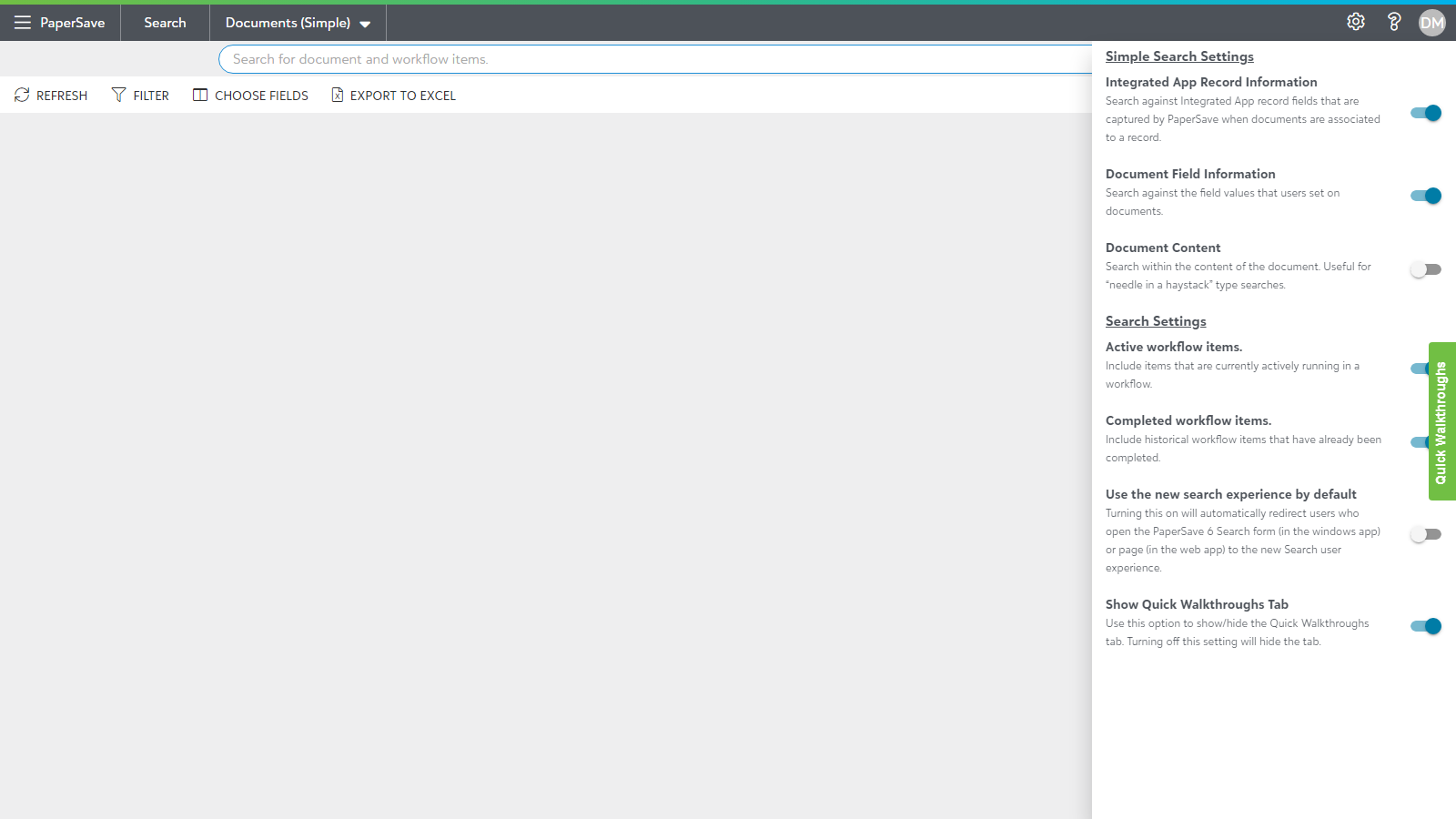The width and height of the screenshot is (1456, 819).
Task: Turn off Document Field Information toggle
Action: 1425,196
